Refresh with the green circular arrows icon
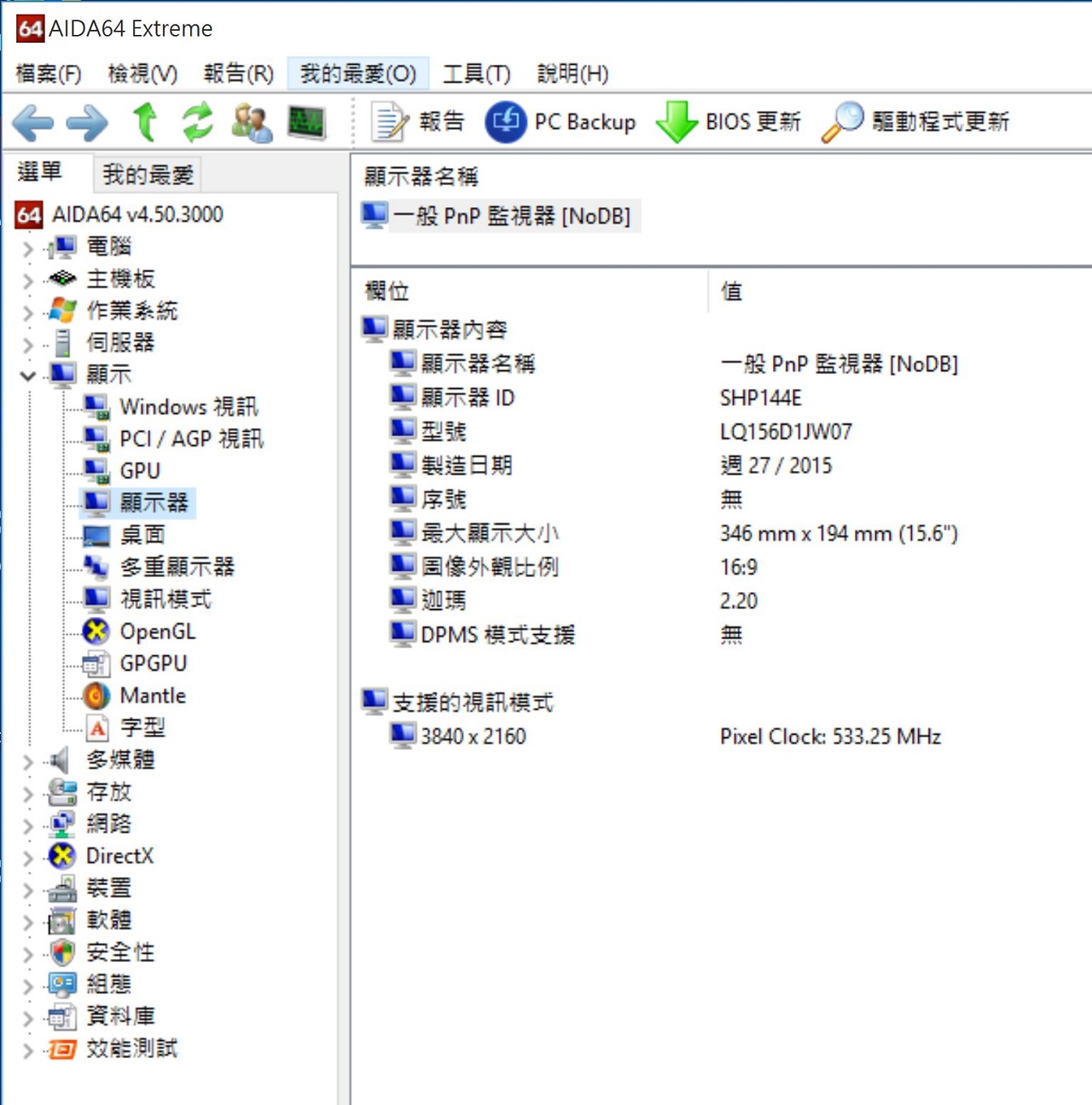The image size is (1092, 1105). 197,122
